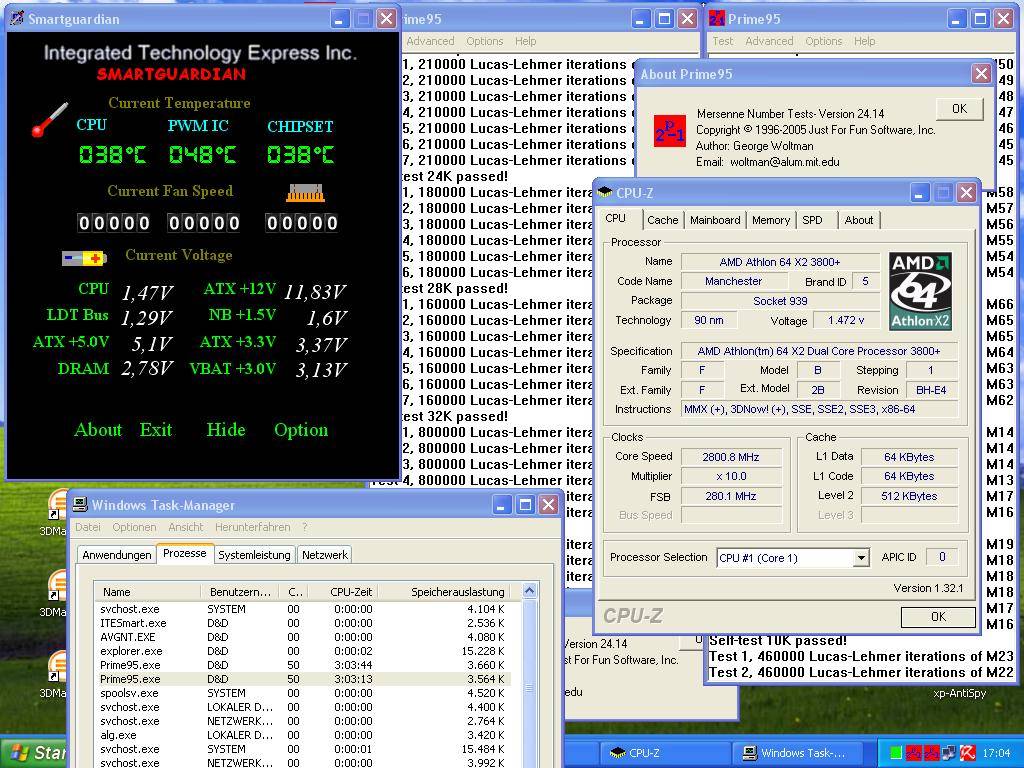Open Herunterfahren menu in Task-Manager
Screen dimensions: 1024x768
coord(253,526)
